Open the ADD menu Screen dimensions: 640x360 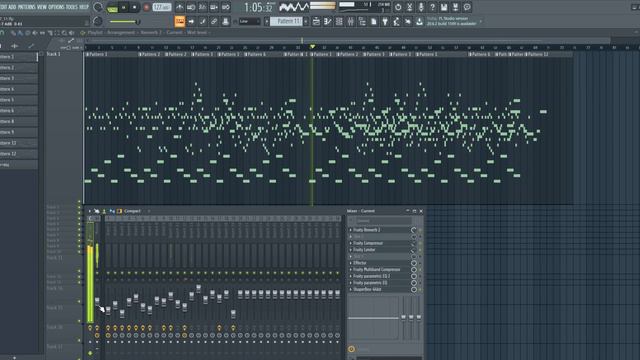pyautogui.click(x=12, y=7)
